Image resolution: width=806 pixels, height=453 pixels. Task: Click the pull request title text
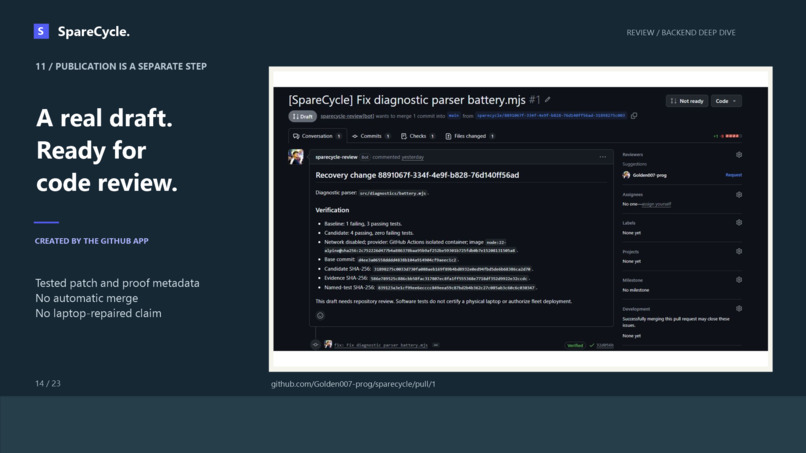pos(407,100)
